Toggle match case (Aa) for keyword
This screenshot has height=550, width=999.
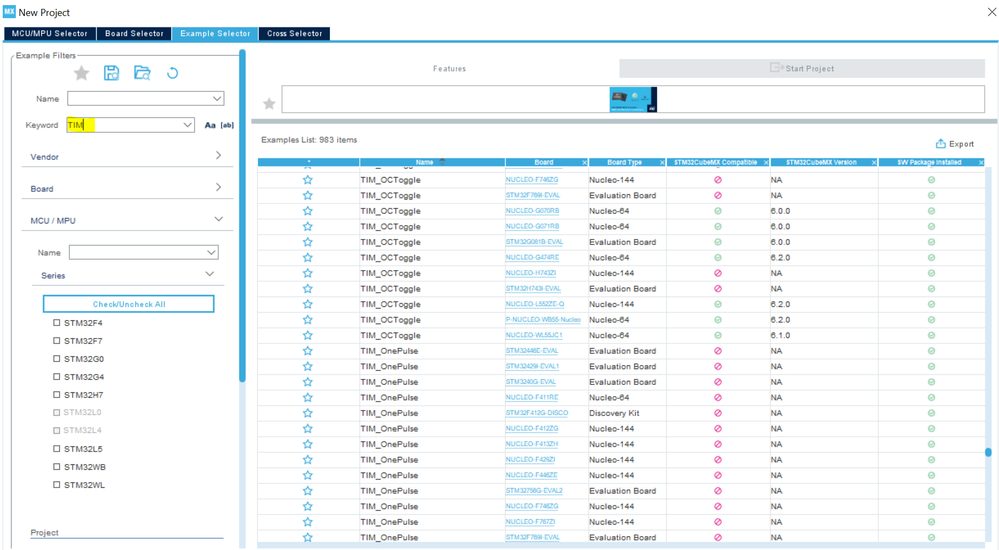(x=210, y=126)
